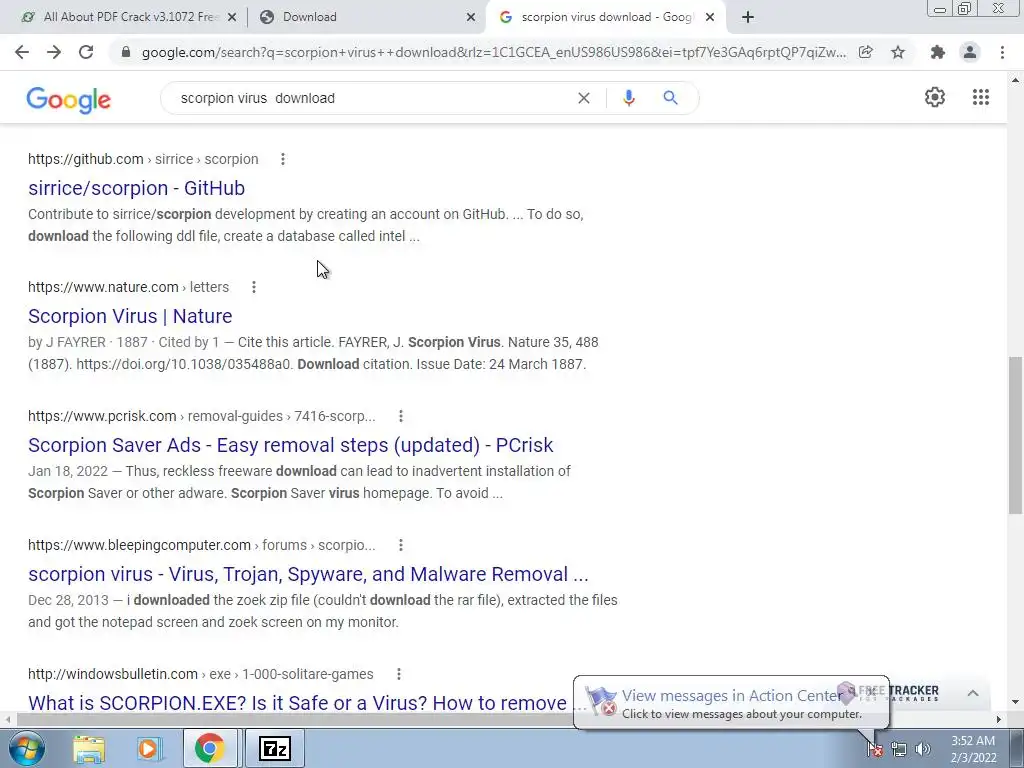Close the scorpion virus download tab
The height and width of the screenshot is (768, 1024).
(x=710, y=18)
